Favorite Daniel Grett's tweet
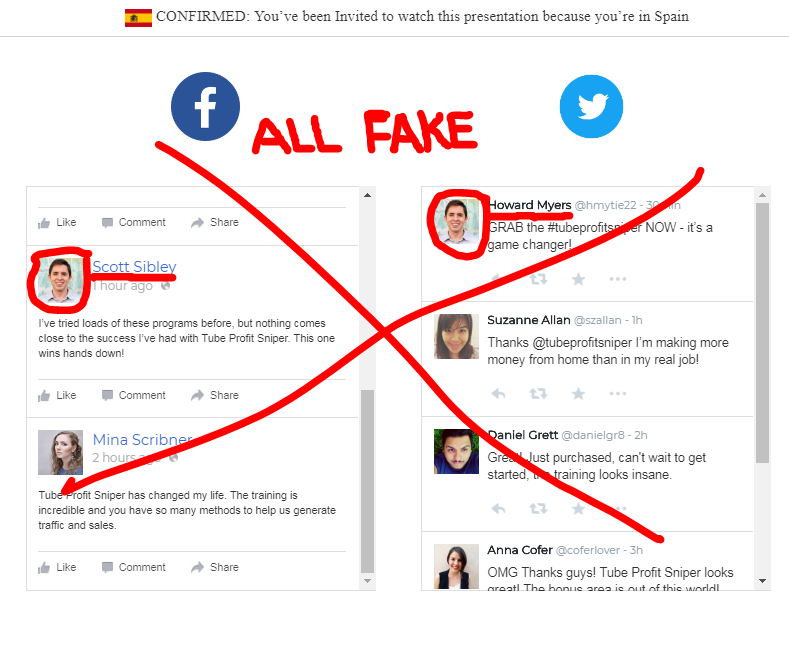 [578, 508]
